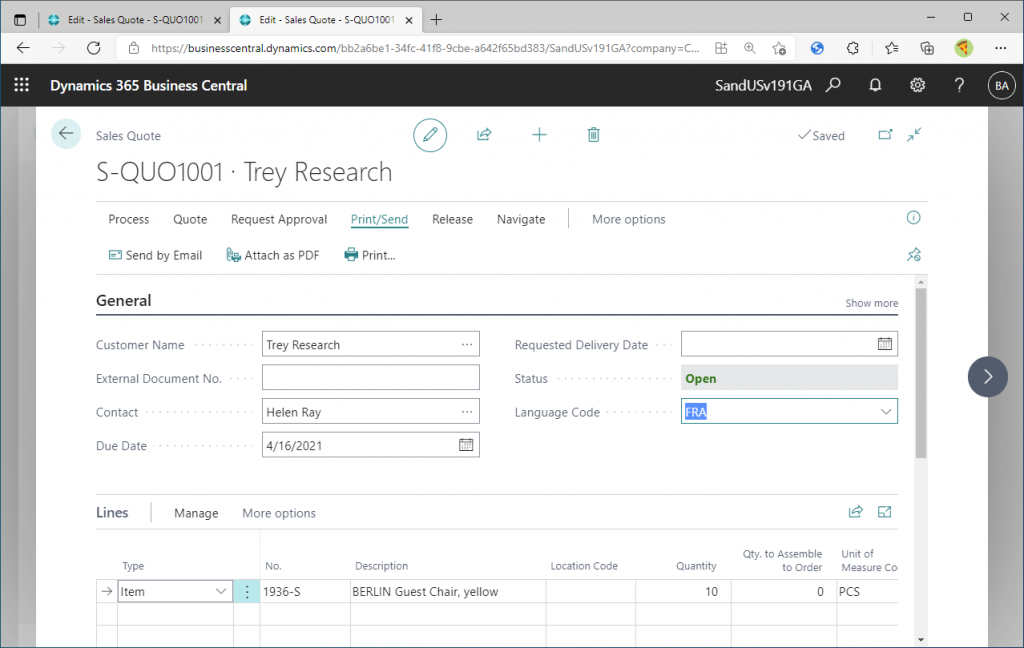Open the Process menu
This screenshot has width=1024, height=648.
129,219
